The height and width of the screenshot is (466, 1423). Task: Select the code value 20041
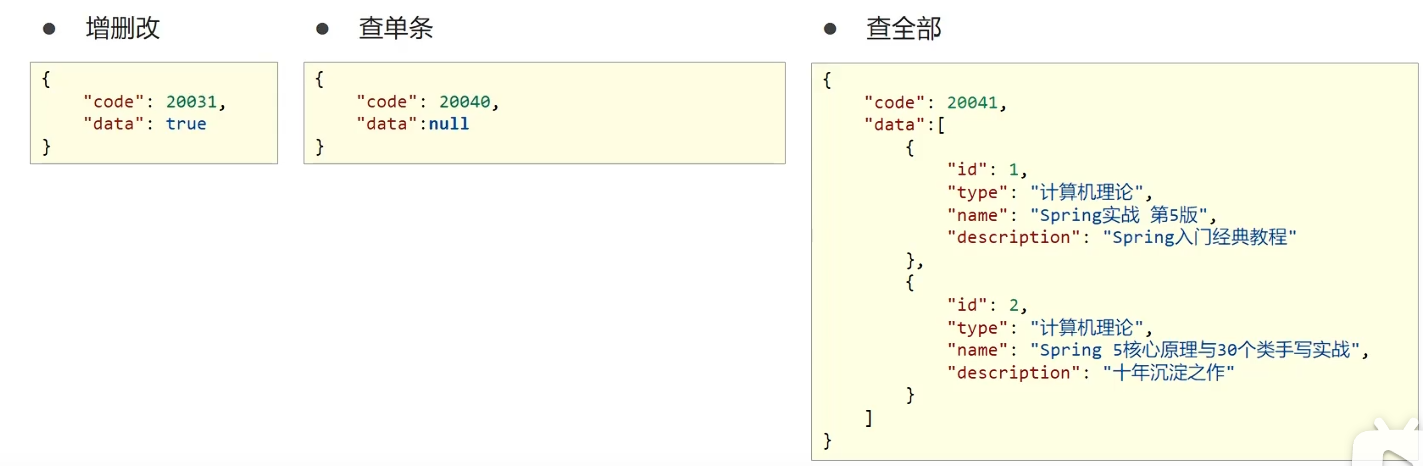point(972,102)
